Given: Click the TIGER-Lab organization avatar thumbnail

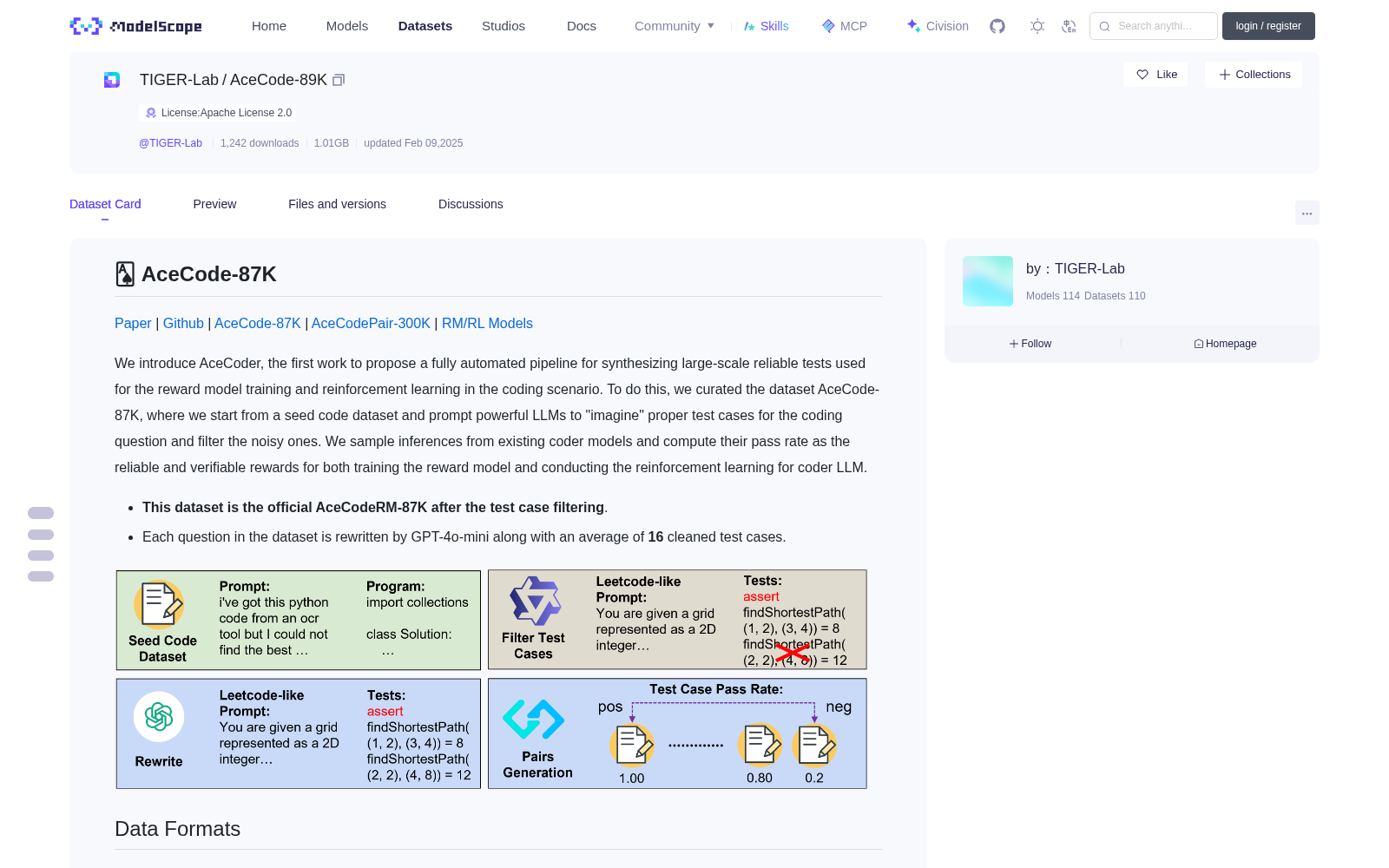Looking at the screenshot, I should 988,281.
